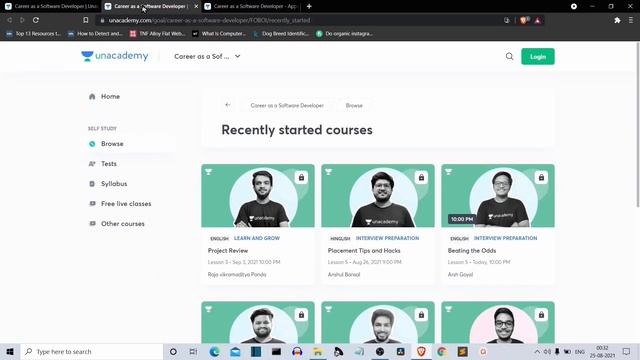The width and height of the screenshot is (640, 360).
Task: Open Other courses in sidebar
Action: coord(117,224)
